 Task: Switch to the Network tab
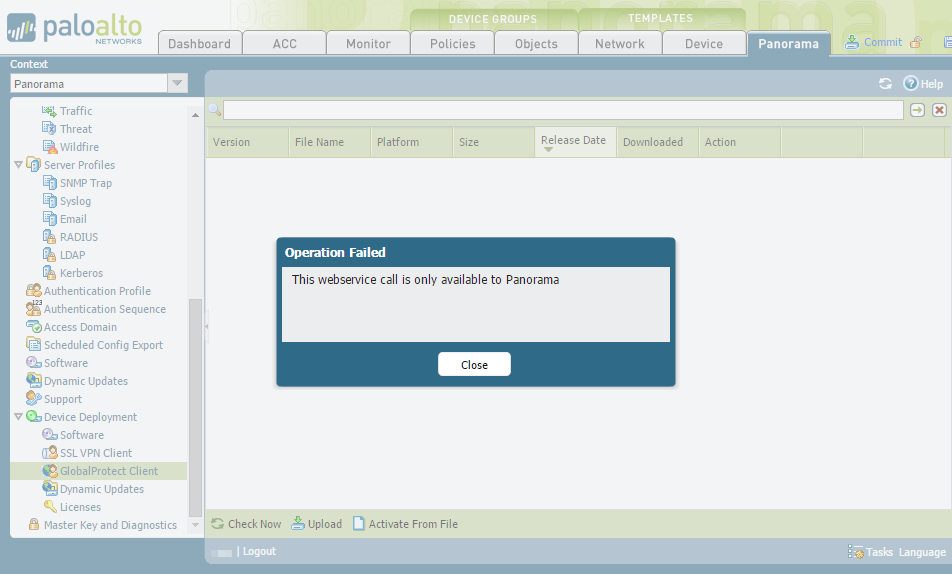pyautogui.click(x=619, y=44)
